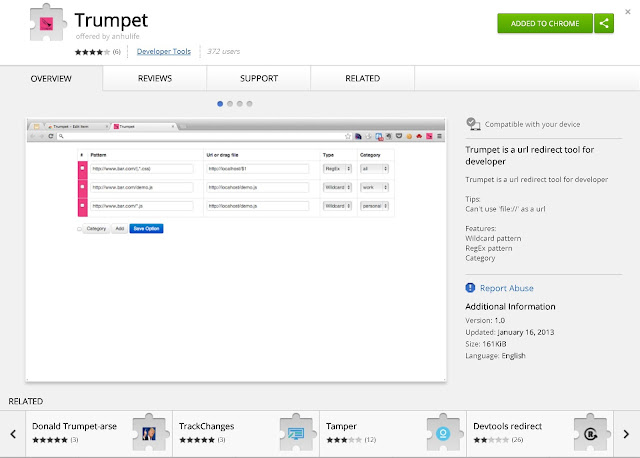This screenshot has width=640, height=458.
Task: Click the 'Size: 161KiB' text
Action: 486,344
